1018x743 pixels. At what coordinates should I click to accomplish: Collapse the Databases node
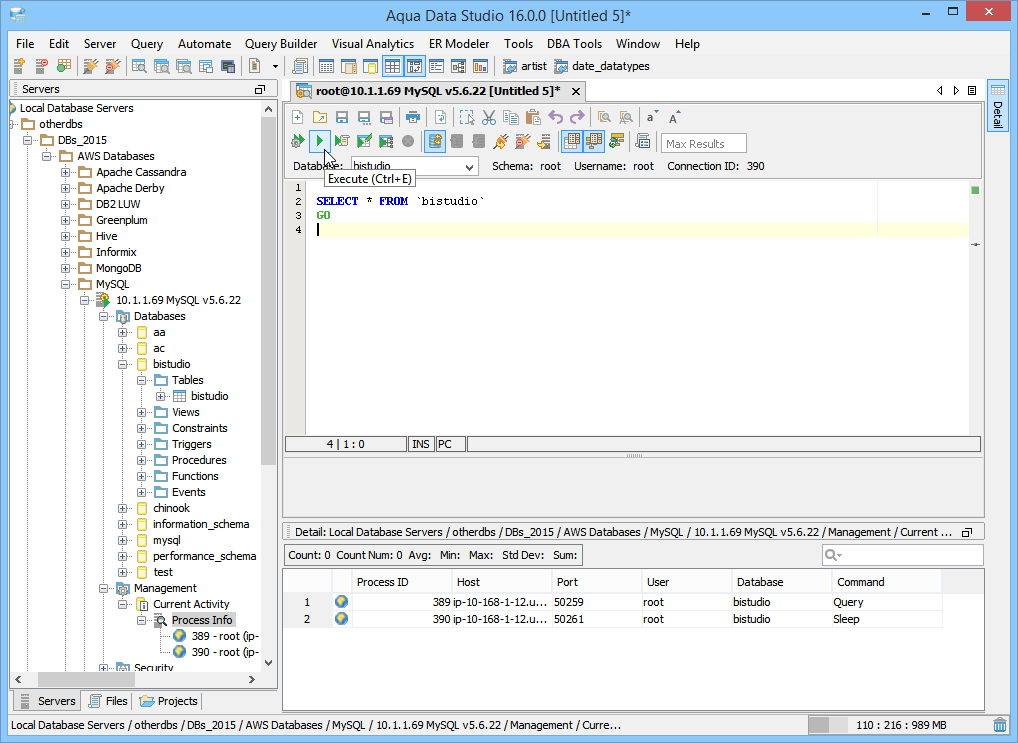pyautogui.click(x=103, y=316)
